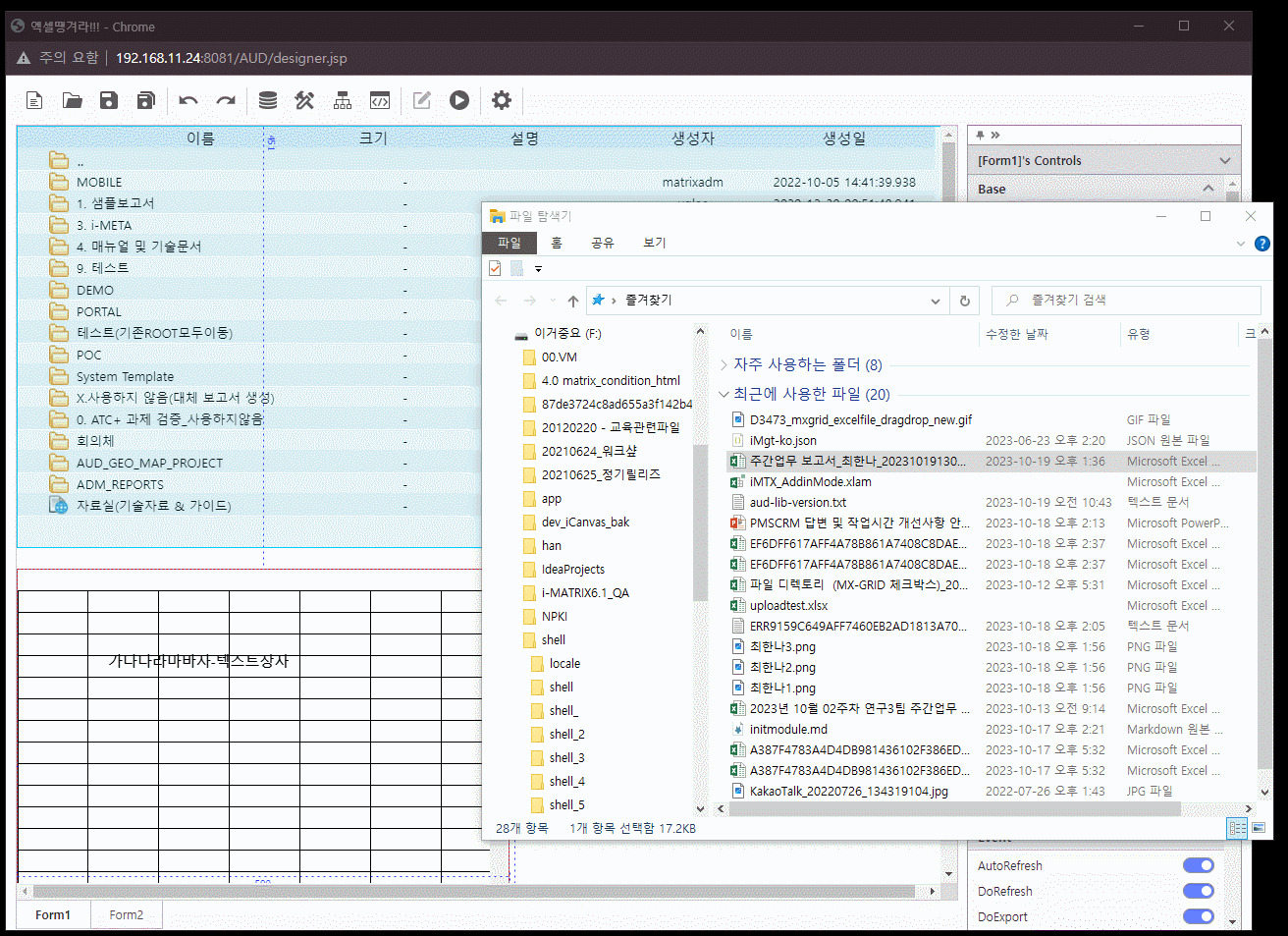Save the form with the floppy disk icon
Screen dimensions: 1288x936
click(109, 100)
